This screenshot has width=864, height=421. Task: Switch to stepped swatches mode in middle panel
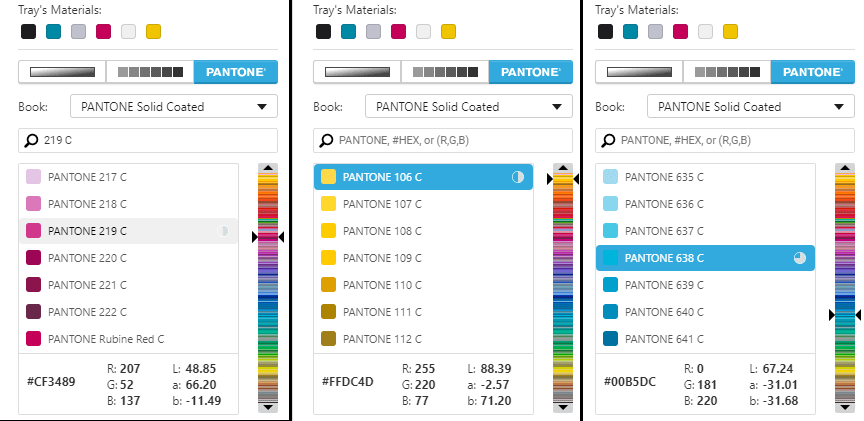point(444,72)
